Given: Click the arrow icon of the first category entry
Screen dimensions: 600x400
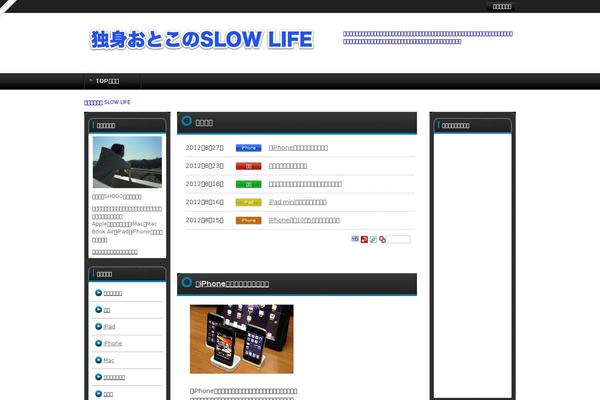Looking at the screenshot, I should coord(98,293).
